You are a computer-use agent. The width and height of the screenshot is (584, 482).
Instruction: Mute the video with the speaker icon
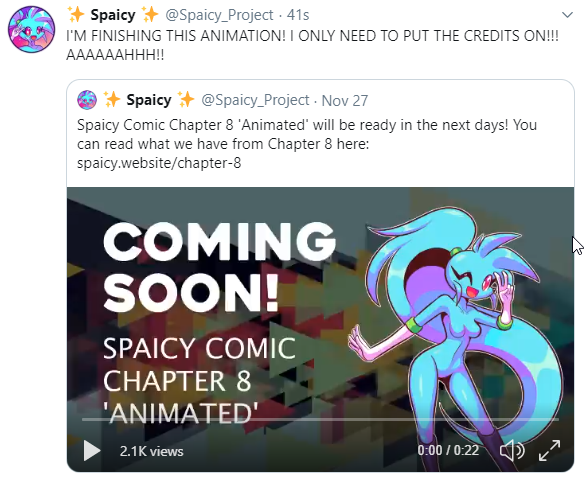tap(512, 450)
